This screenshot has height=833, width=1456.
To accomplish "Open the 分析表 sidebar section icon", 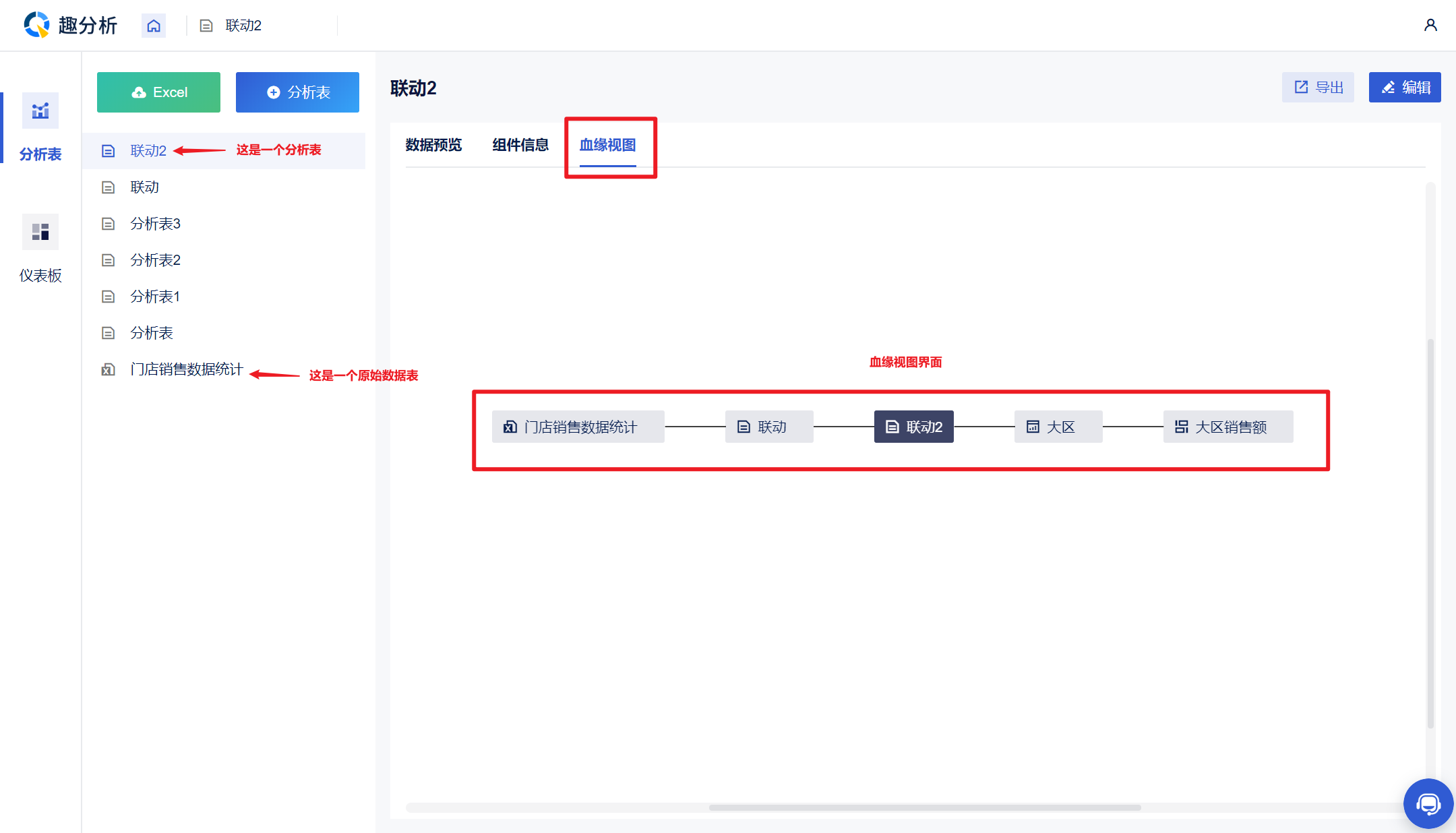I will point(40,111).
